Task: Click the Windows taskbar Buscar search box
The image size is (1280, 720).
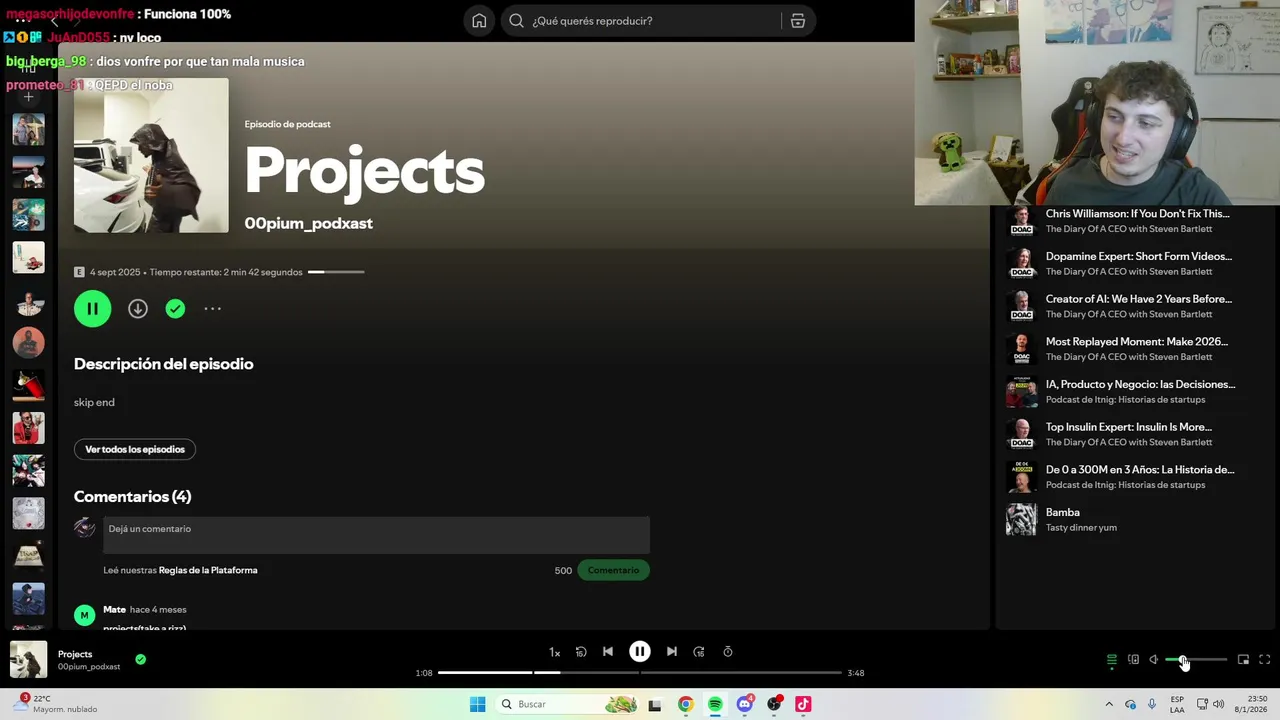Action: pos(567,704)
